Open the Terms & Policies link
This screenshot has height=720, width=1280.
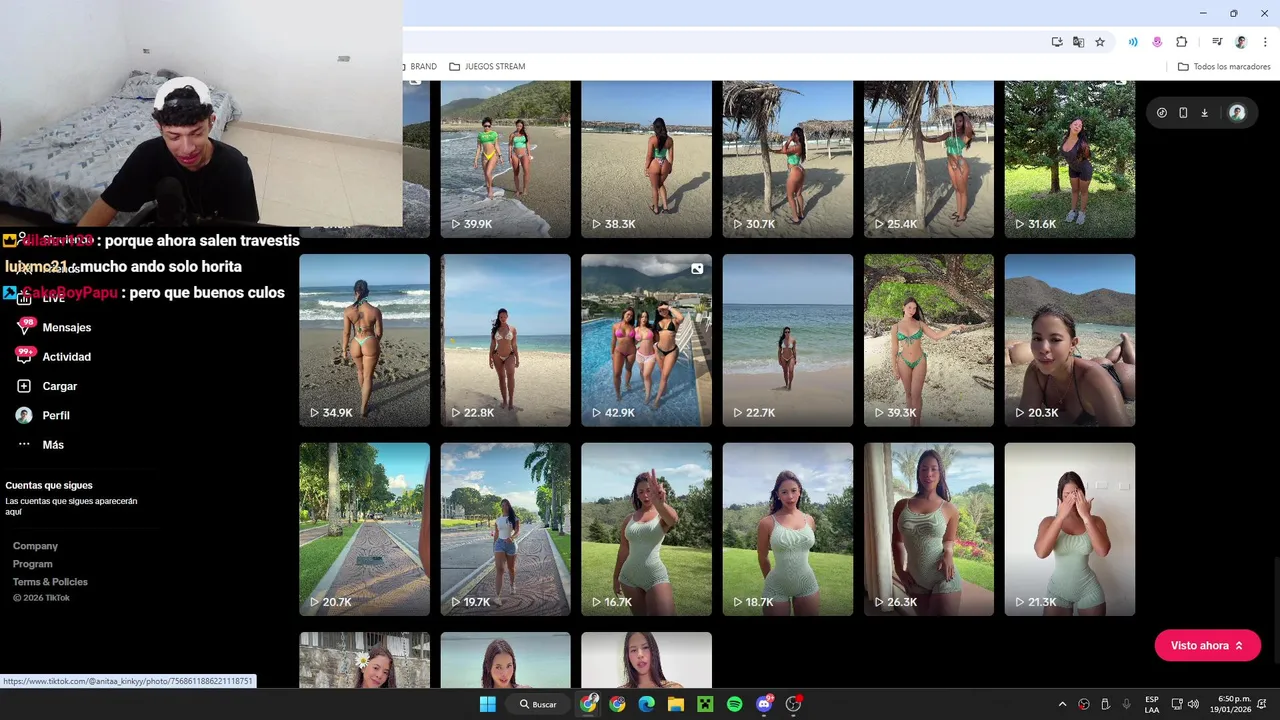pyautogui.click(x=50, y=582)
